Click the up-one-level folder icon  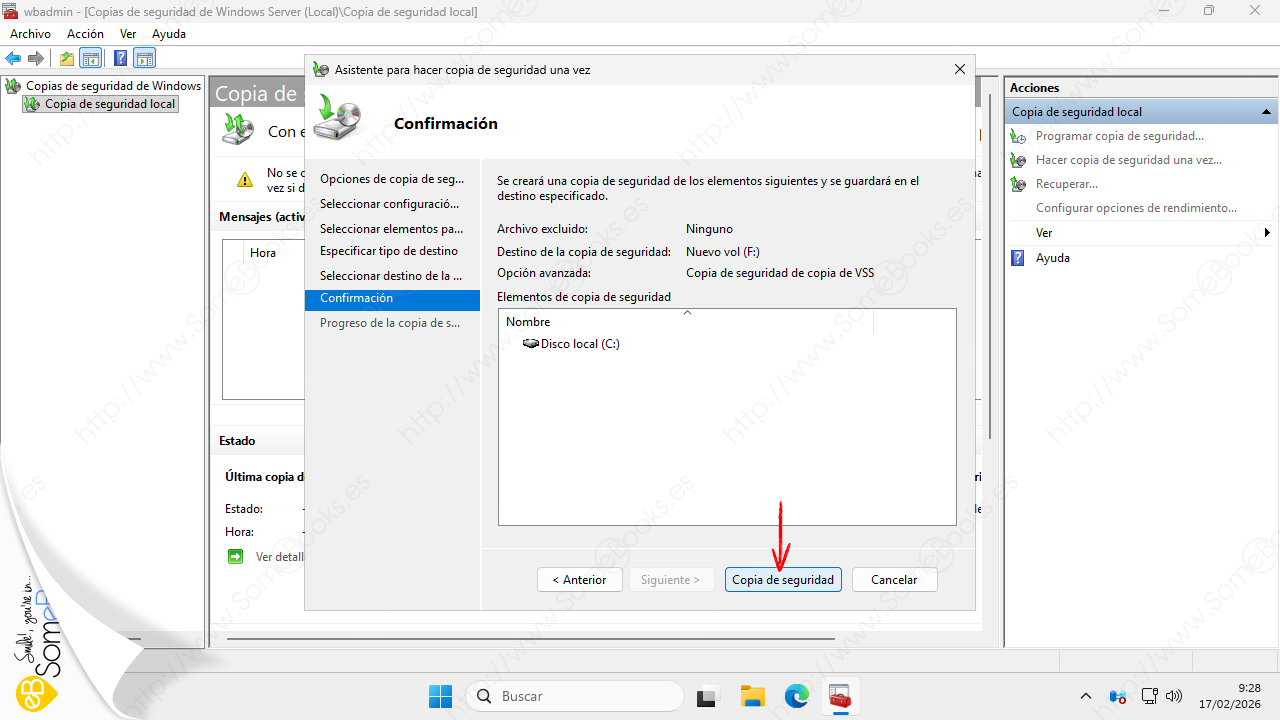click(x=67, y=58)
